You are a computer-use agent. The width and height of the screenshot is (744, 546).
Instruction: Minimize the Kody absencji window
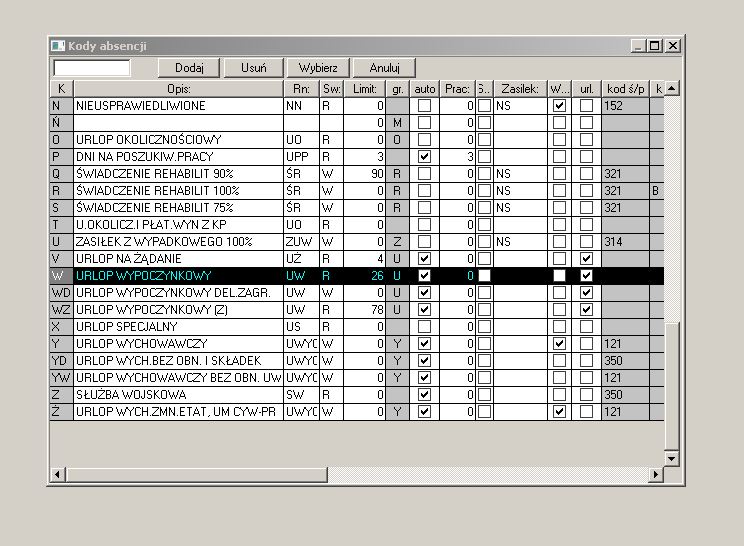tap(640, 46)
